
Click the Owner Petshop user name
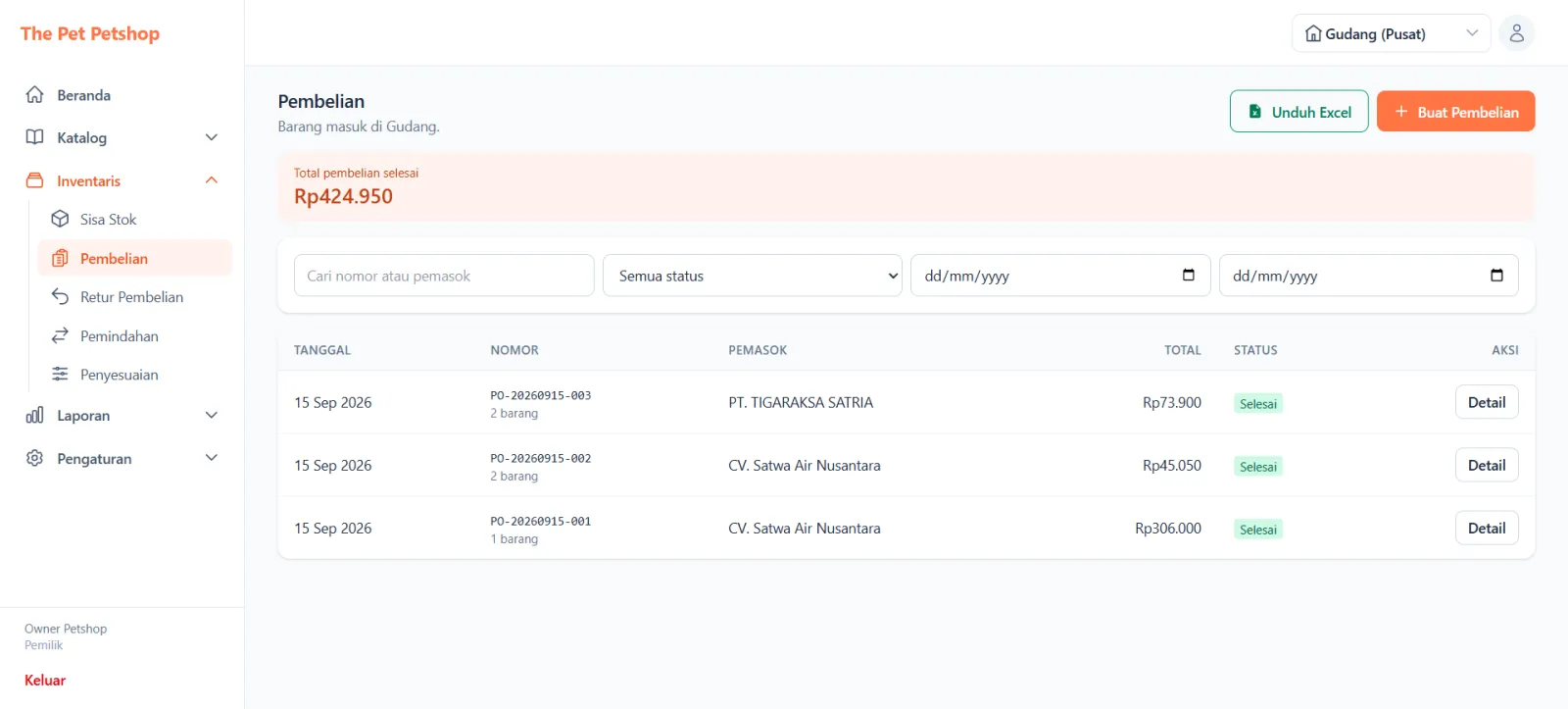(66, 629)
